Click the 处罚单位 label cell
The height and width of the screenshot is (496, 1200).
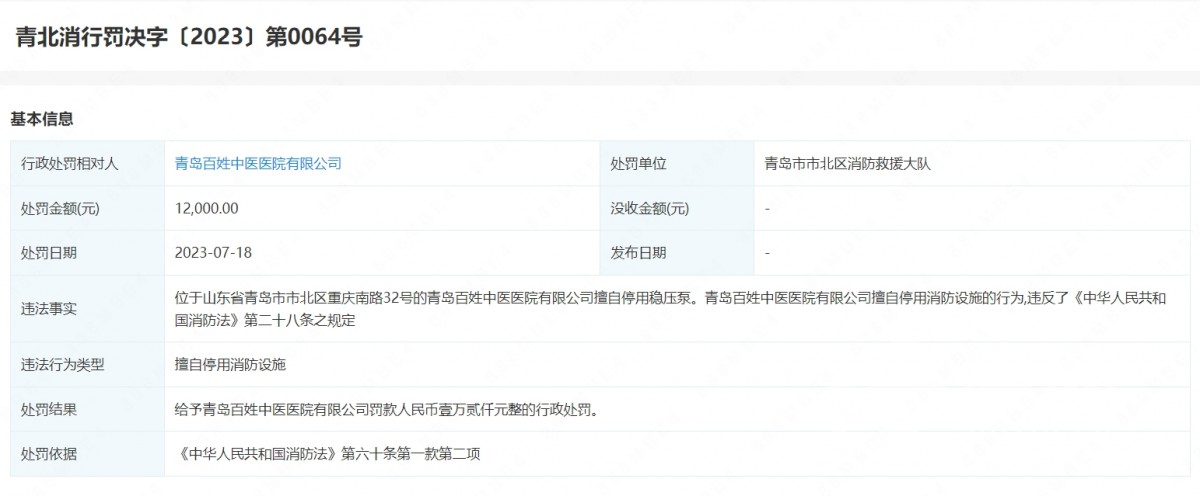[x=638, y=163]
